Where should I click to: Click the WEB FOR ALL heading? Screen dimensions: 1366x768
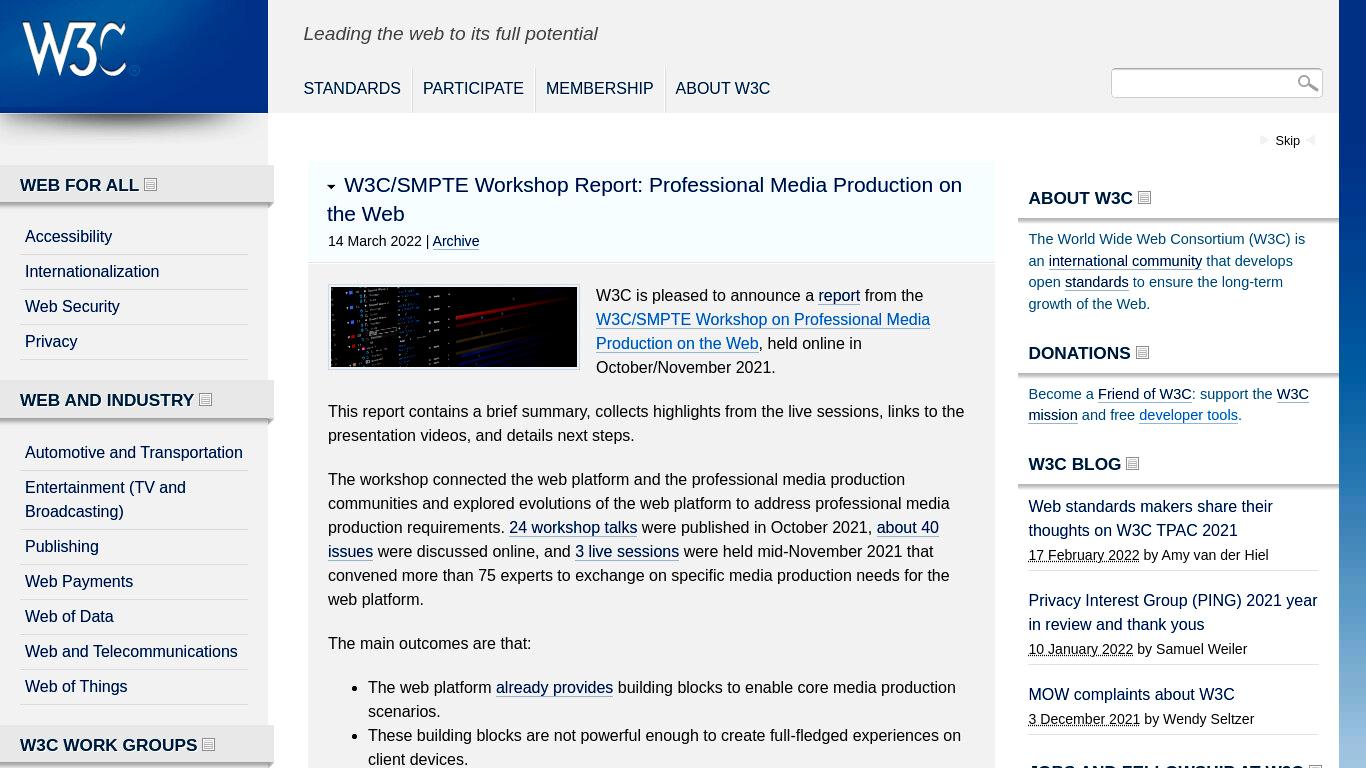click(79, 185)
